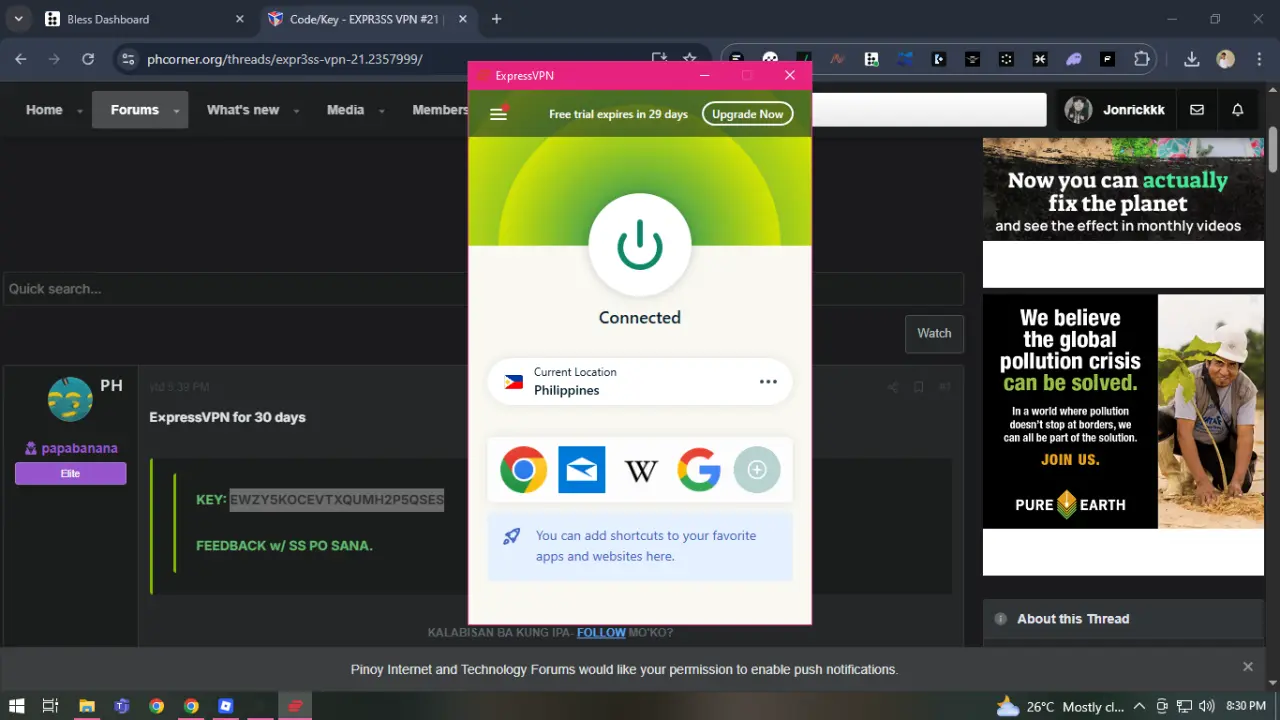Screen dimensions: 1280x720
Task: View site information icon in address bar
Action: (x=127, y=59)
